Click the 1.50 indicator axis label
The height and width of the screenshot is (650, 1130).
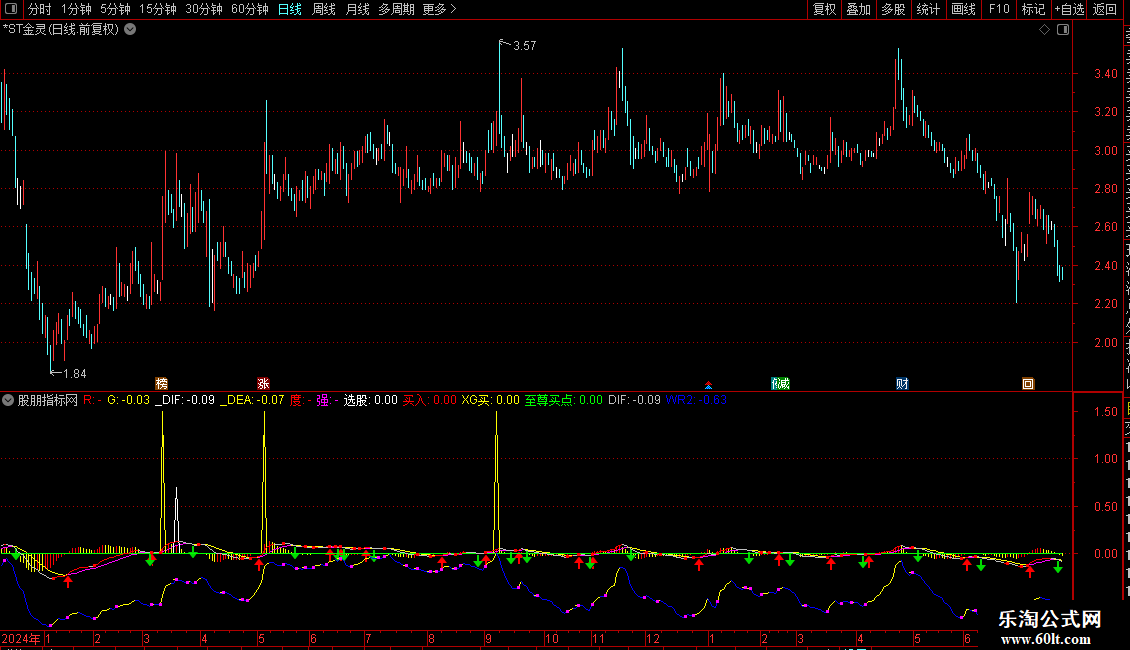[x=1105, y=411]
